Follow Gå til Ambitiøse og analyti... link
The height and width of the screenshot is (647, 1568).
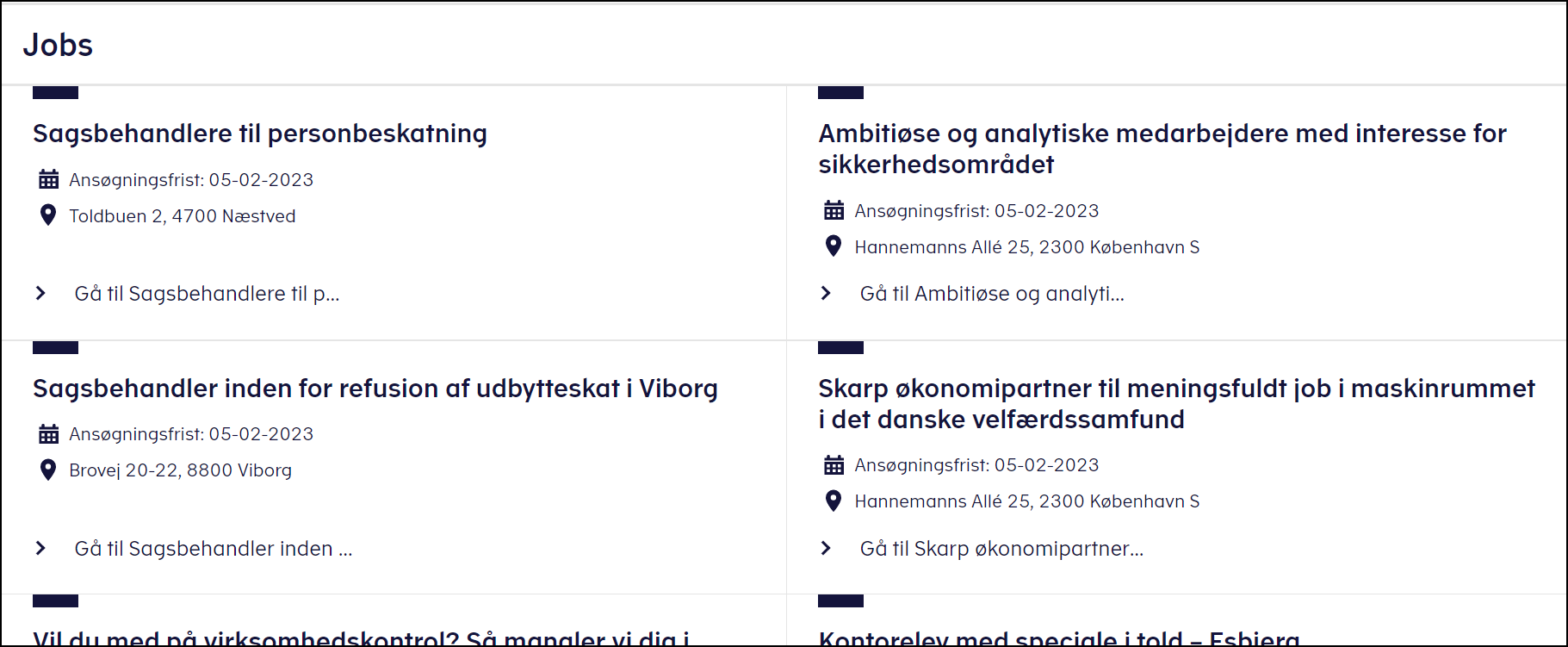click(x=992, y=294)
